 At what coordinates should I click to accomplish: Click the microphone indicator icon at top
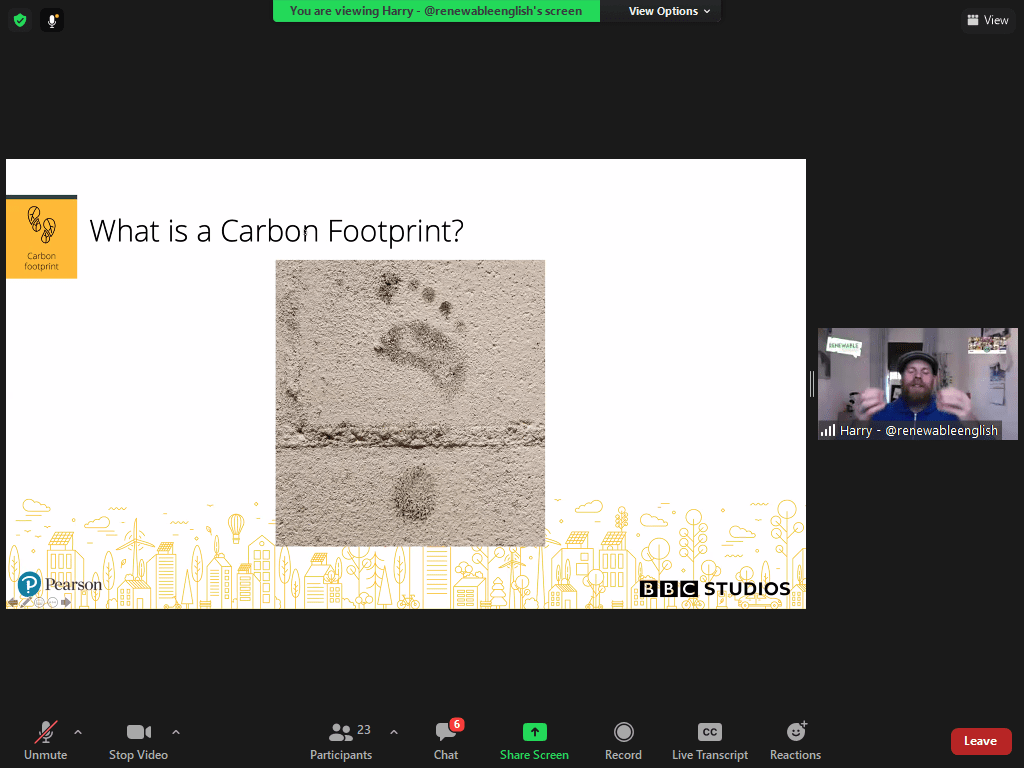[52, 20]
